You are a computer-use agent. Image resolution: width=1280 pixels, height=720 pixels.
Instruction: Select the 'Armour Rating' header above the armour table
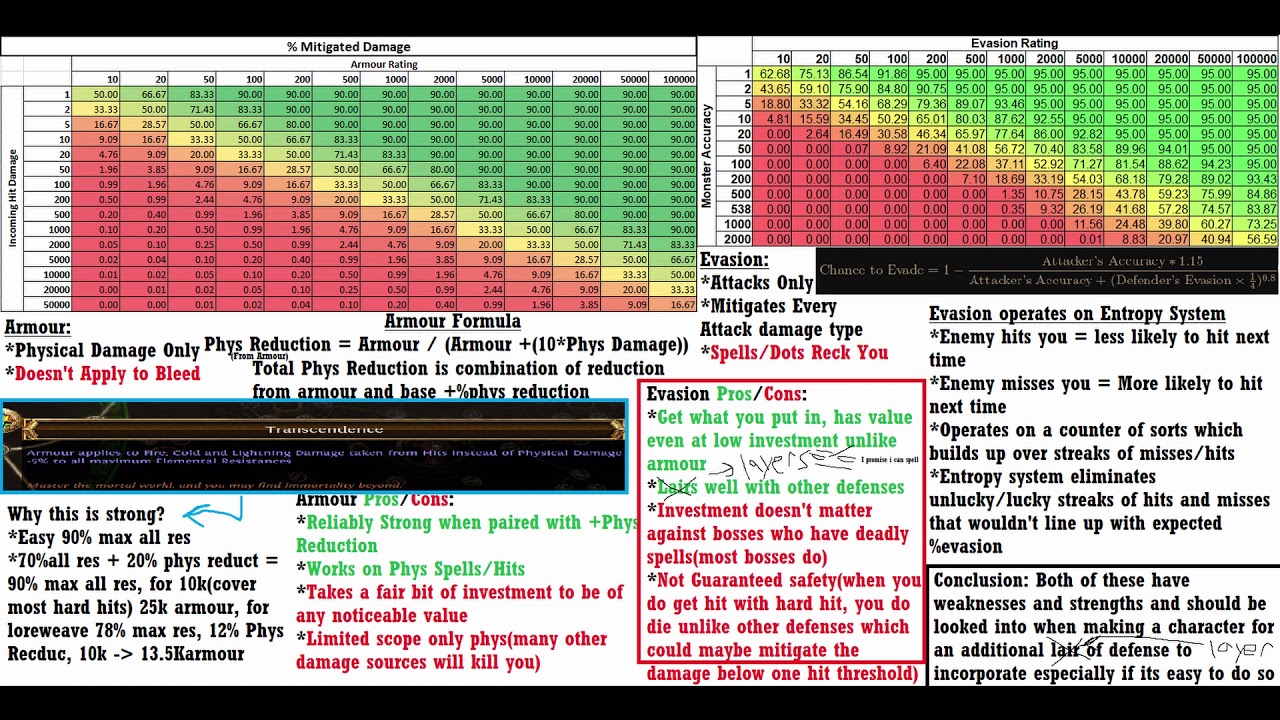384,64
